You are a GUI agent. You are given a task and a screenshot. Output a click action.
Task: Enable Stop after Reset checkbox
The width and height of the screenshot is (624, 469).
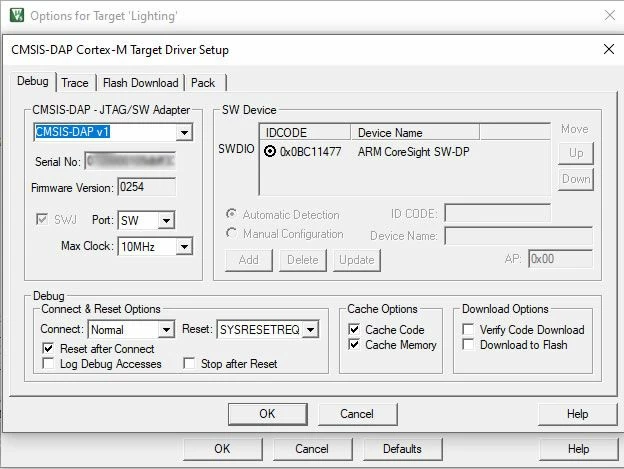(x=189, y=364)
